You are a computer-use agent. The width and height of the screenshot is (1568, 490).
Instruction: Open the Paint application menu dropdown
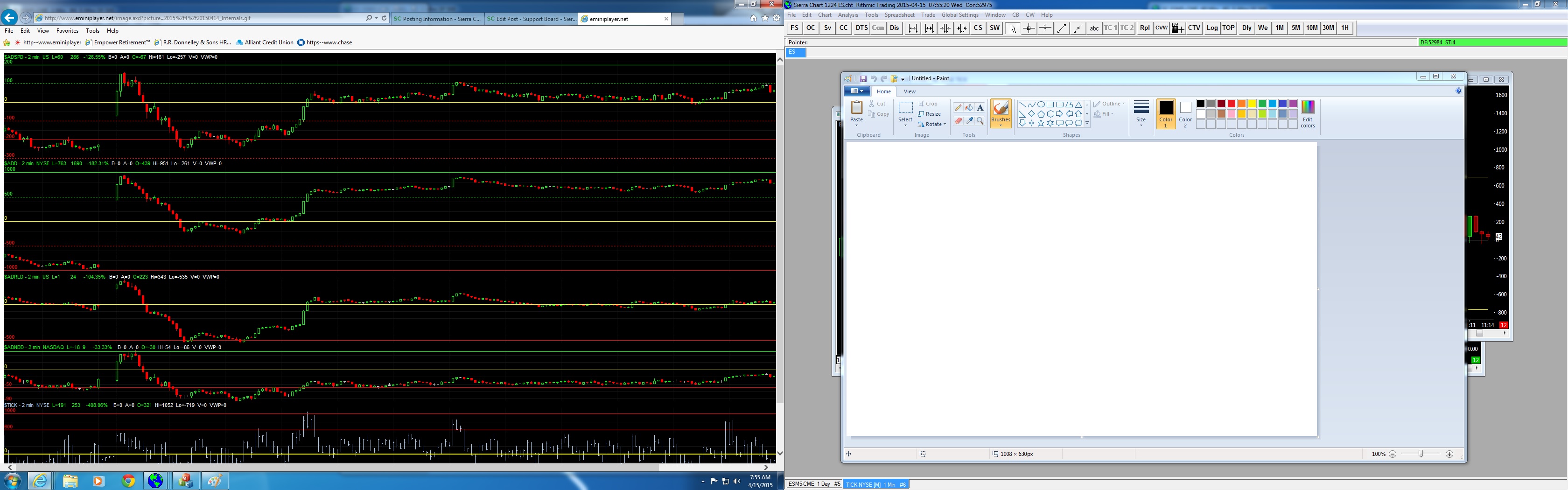coord(856,91)
